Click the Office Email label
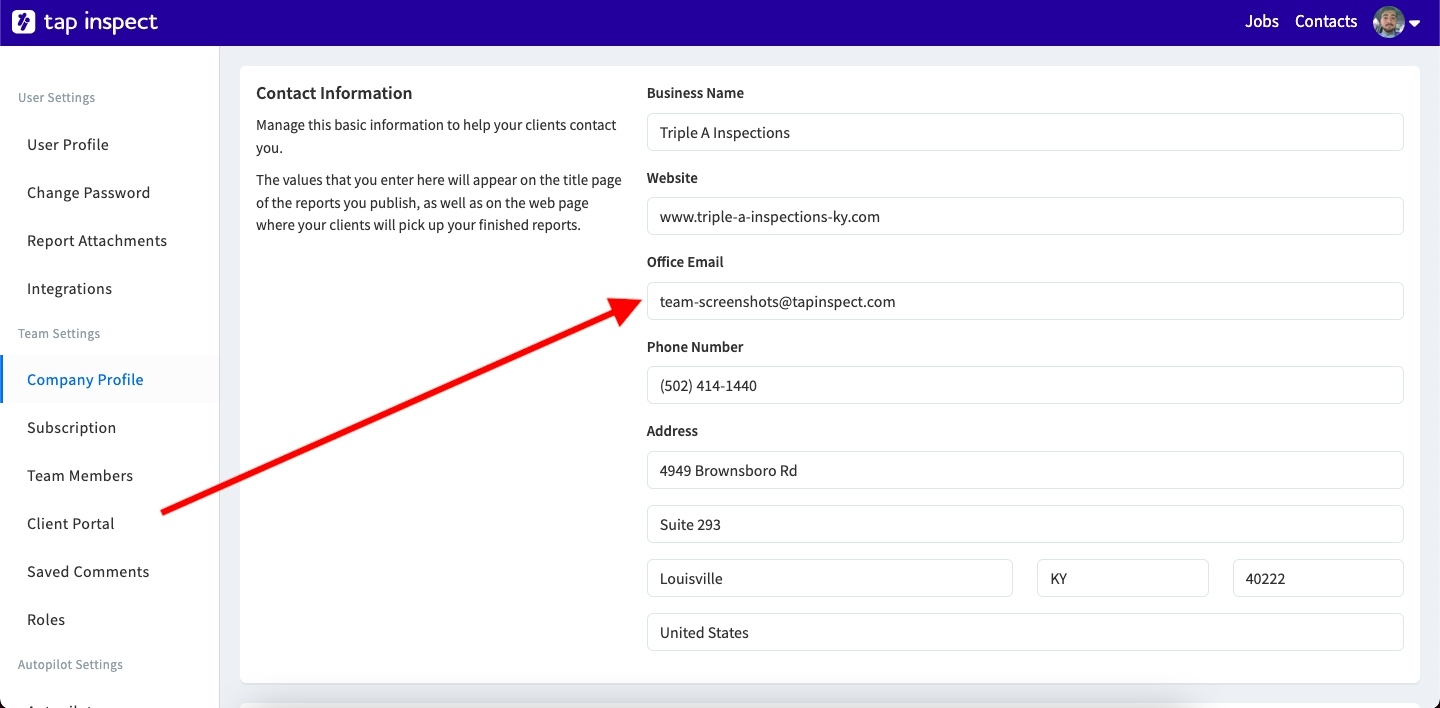 [685, 262]
